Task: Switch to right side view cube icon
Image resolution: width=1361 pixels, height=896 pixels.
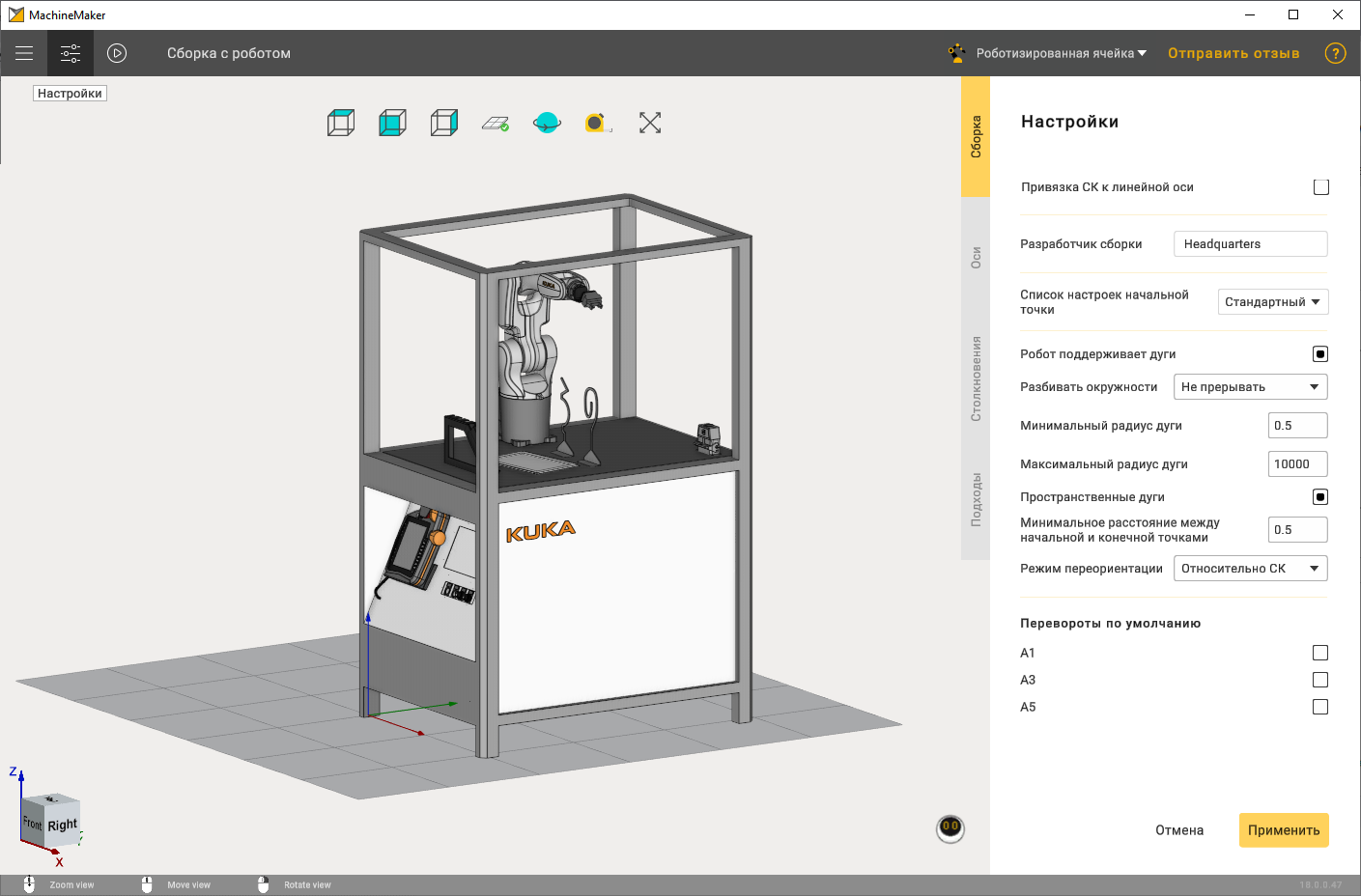Action: [444, 123]
